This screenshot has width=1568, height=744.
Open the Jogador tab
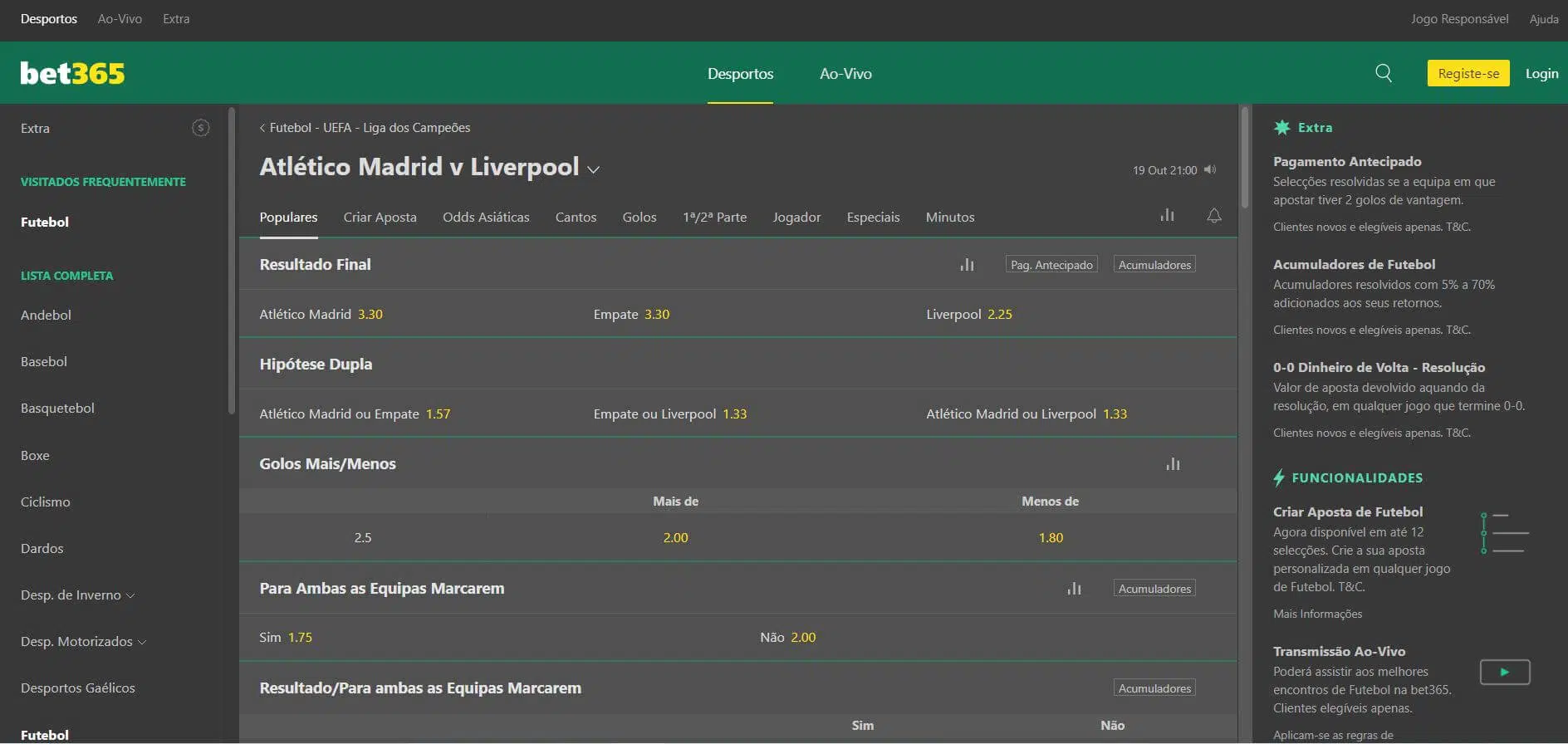tap(796, 217)
